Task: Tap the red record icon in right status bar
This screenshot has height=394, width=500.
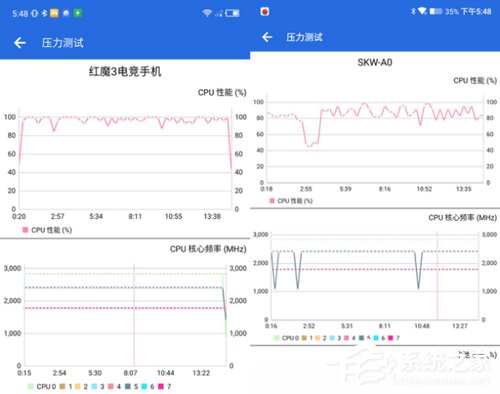Action: click(x=265, y=12)
